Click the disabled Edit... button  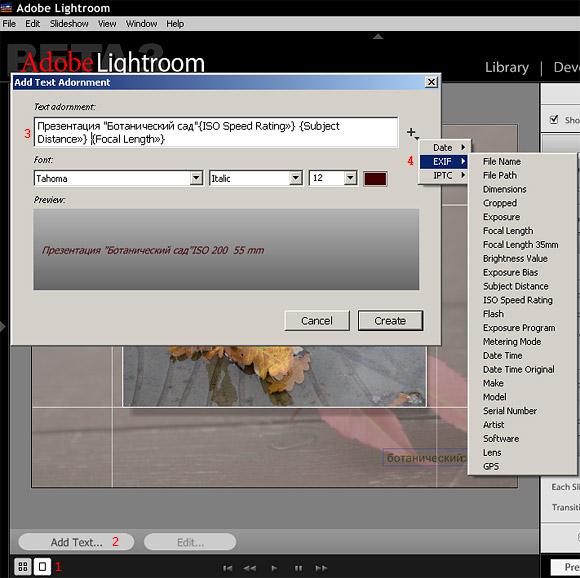click(190, 542)
